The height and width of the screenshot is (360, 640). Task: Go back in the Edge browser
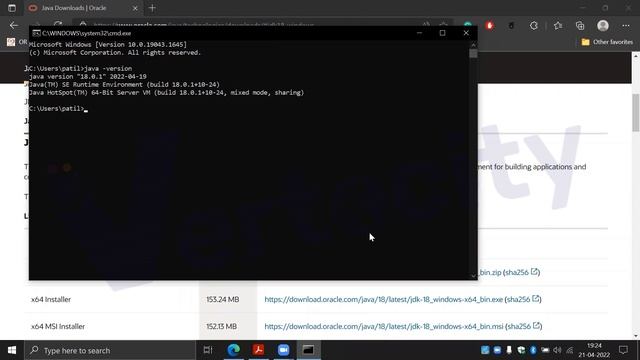point(14,25)
